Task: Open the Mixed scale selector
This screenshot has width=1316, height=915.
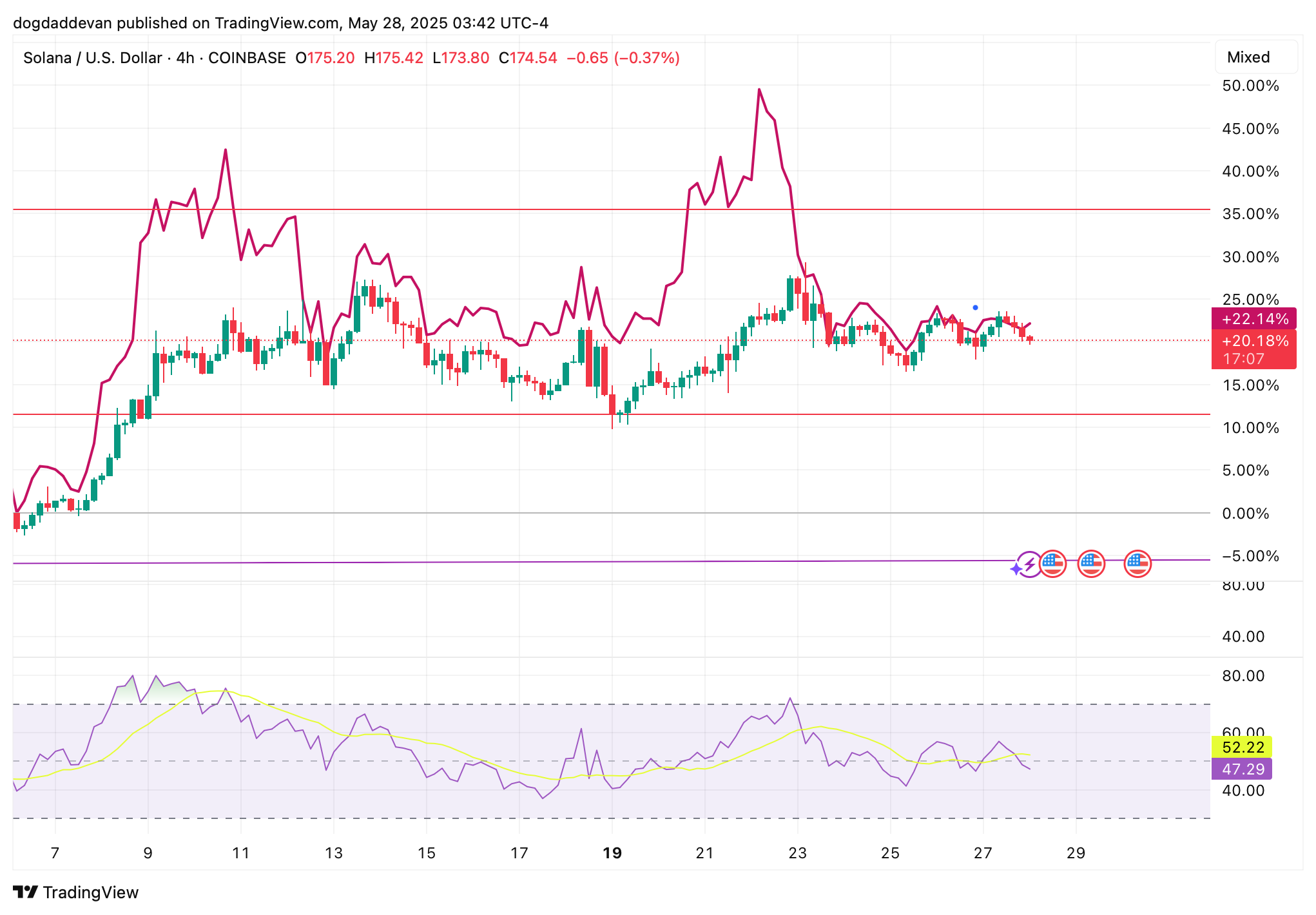Action: click(x=1255, y=57)
